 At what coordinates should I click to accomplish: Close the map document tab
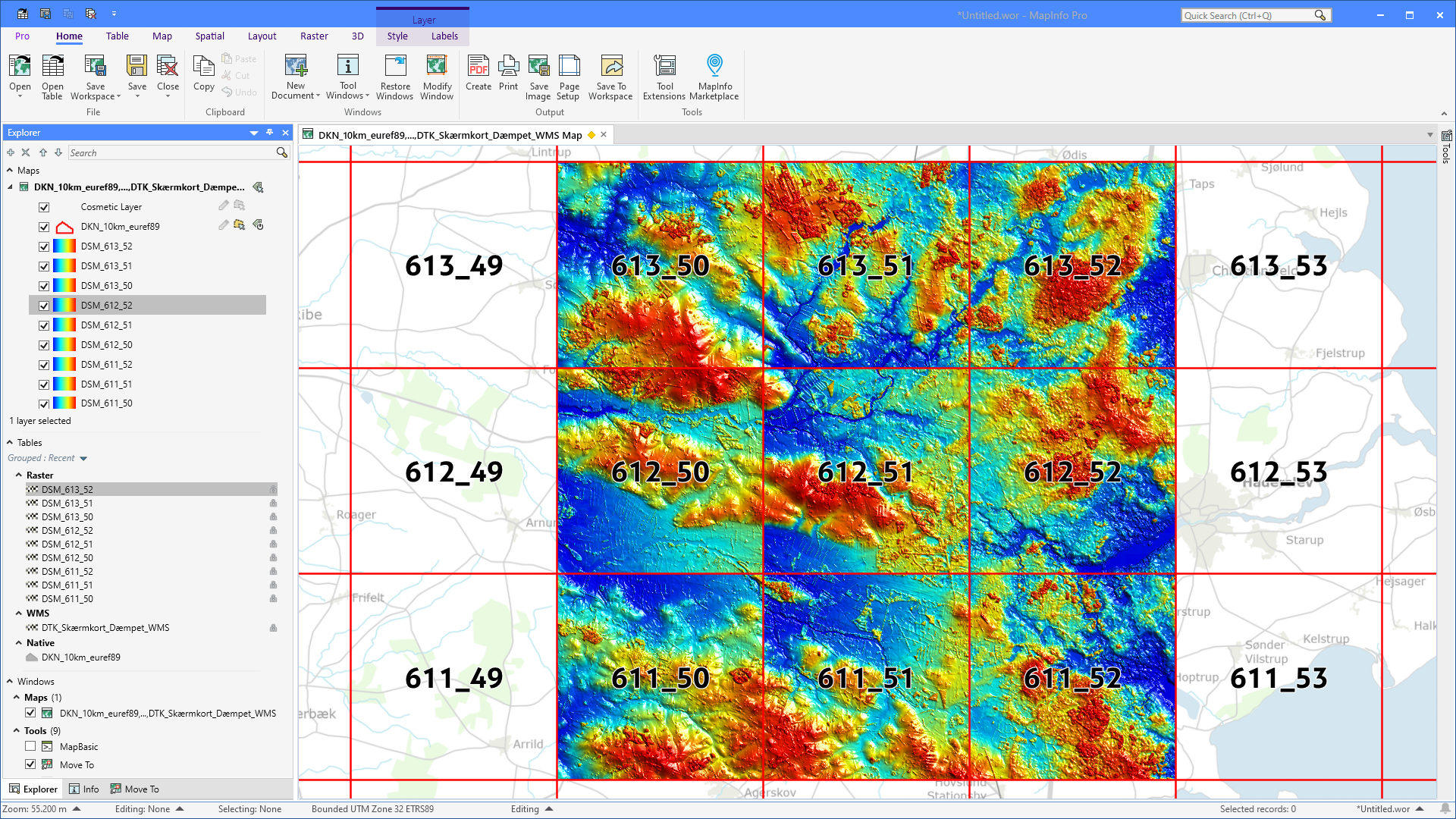click(604, 134)
